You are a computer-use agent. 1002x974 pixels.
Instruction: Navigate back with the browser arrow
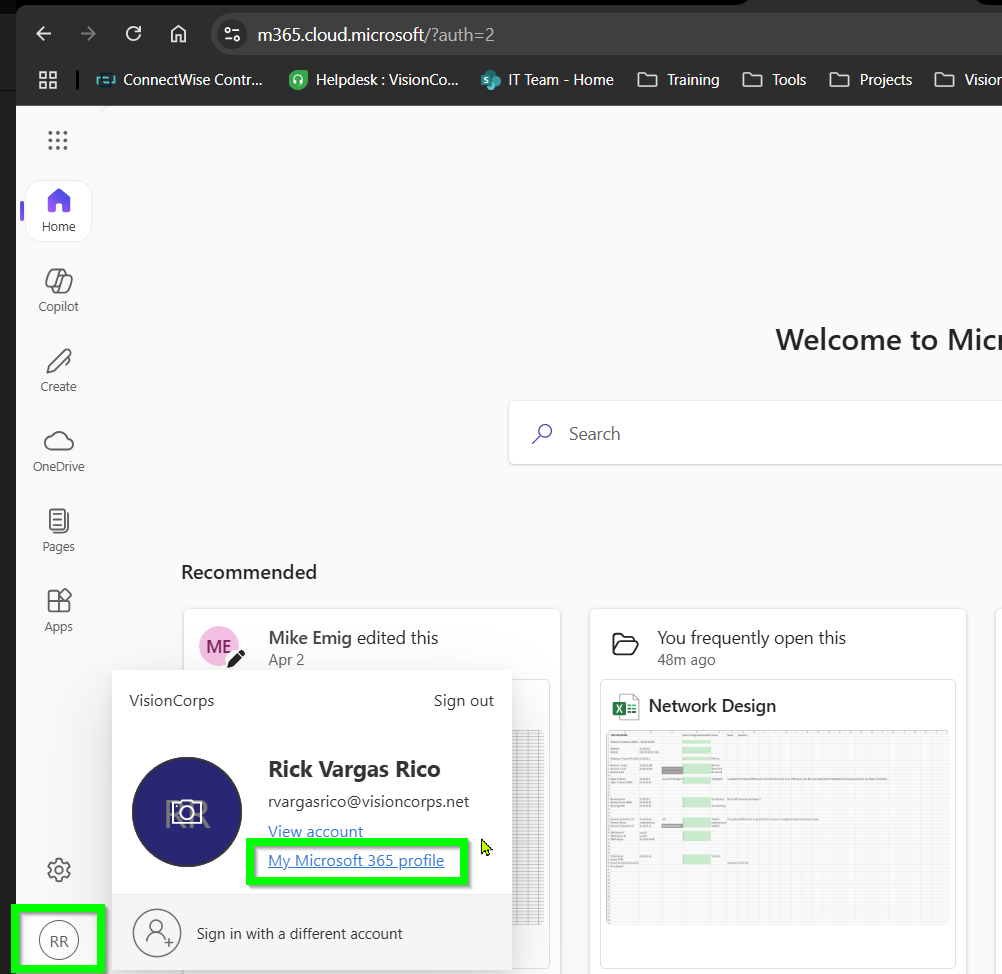coord(43,33)
